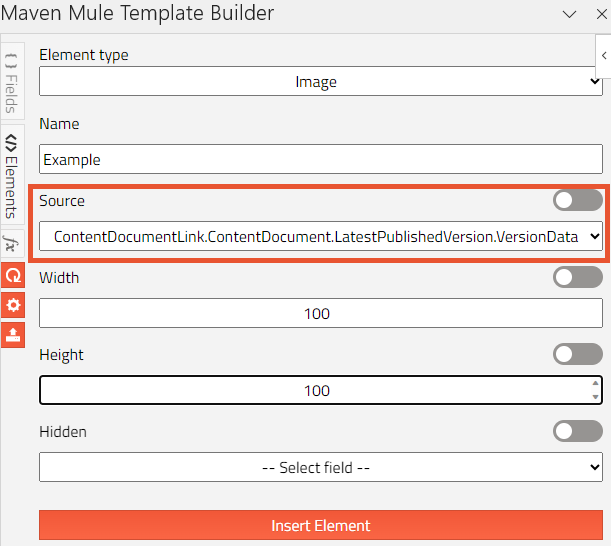Open the Fields side tab
Screen dimensions: 611x546
[12, 81]
